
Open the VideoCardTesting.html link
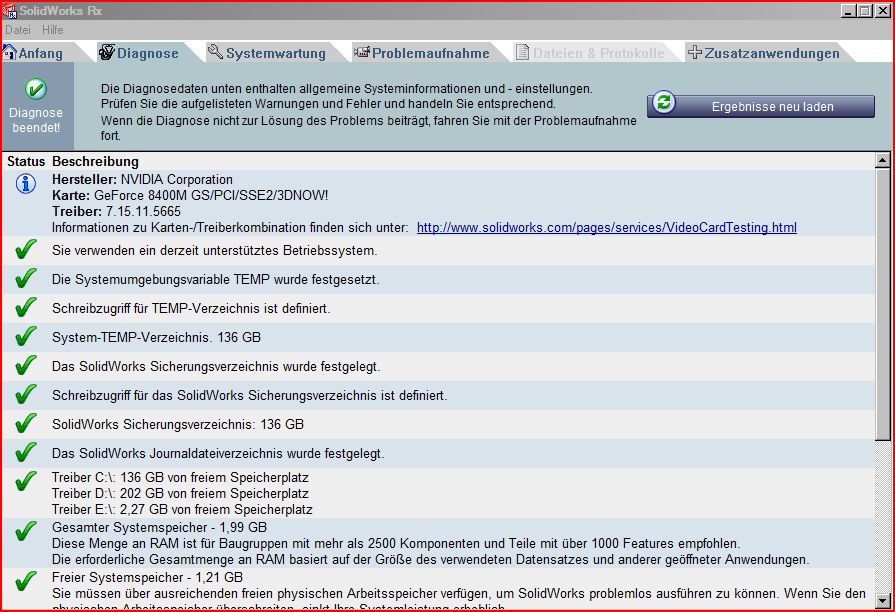pos(607,227)
